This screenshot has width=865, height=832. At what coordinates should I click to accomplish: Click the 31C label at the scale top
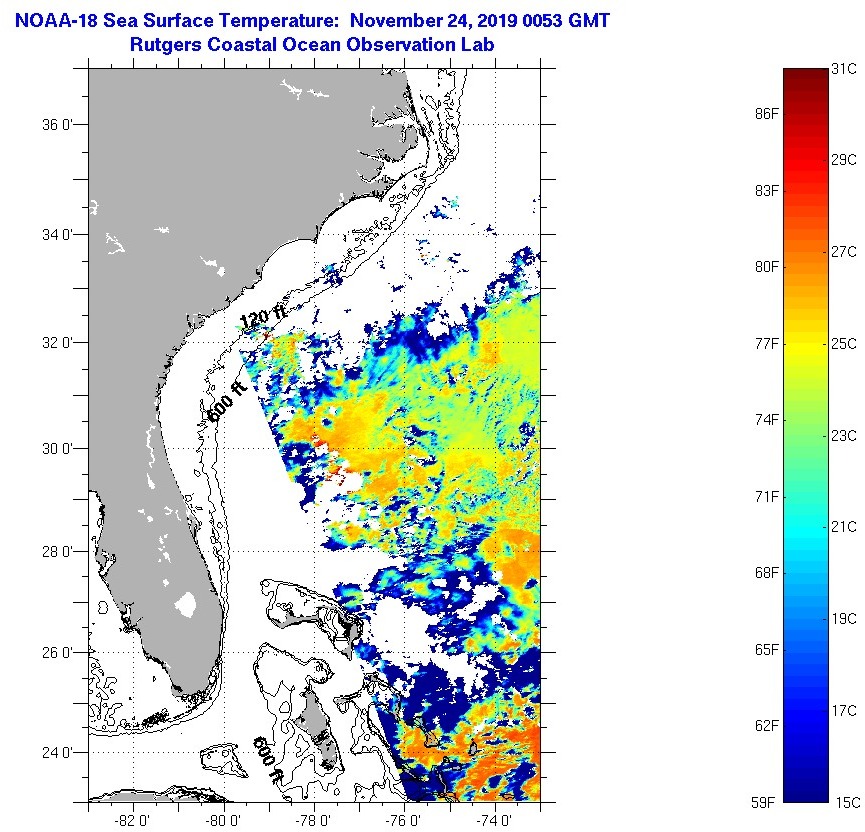[844, 69]
